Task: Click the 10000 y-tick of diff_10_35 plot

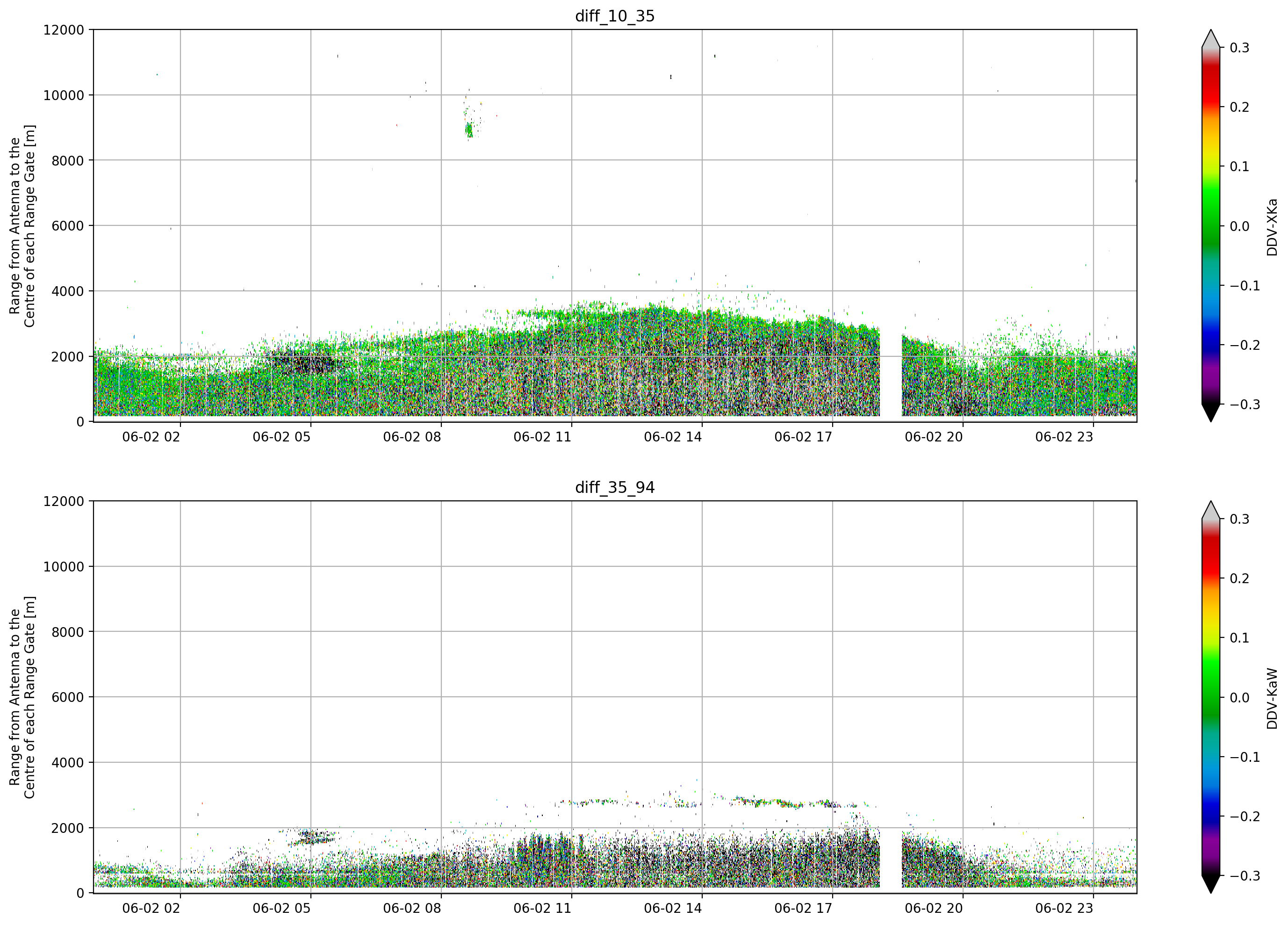Action: (x=64, y=95)
